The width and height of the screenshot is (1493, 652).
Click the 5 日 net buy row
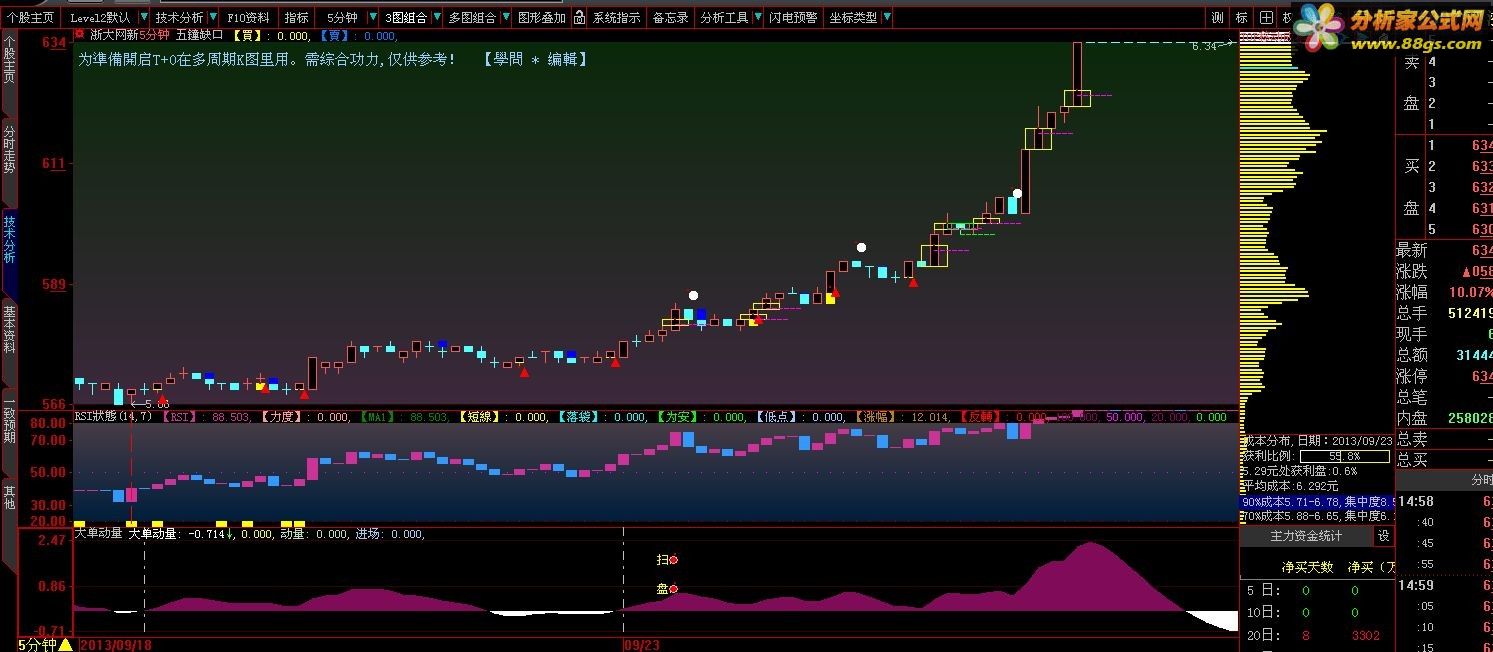(1317, 590)
